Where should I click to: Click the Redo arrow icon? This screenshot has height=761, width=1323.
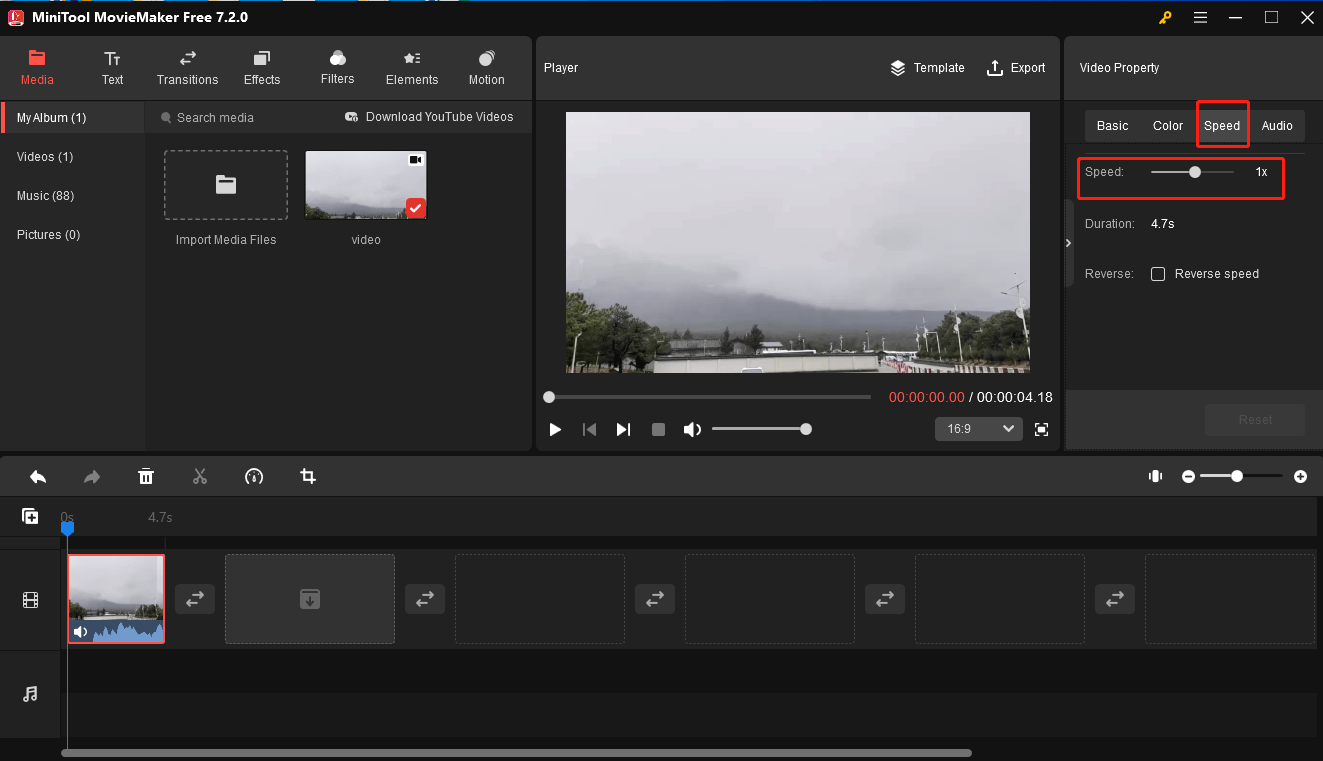point(92,477)
